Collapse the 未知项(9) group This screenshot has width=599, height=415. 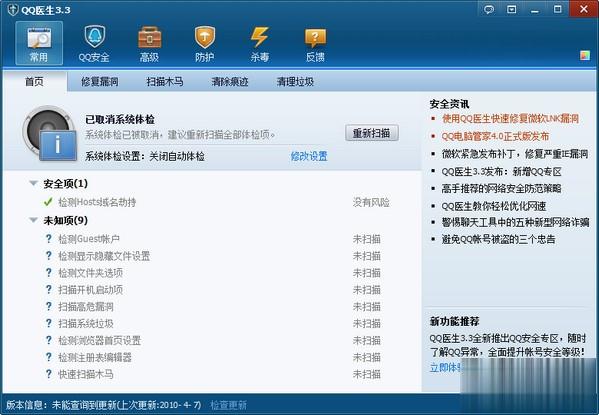point(34,220)
